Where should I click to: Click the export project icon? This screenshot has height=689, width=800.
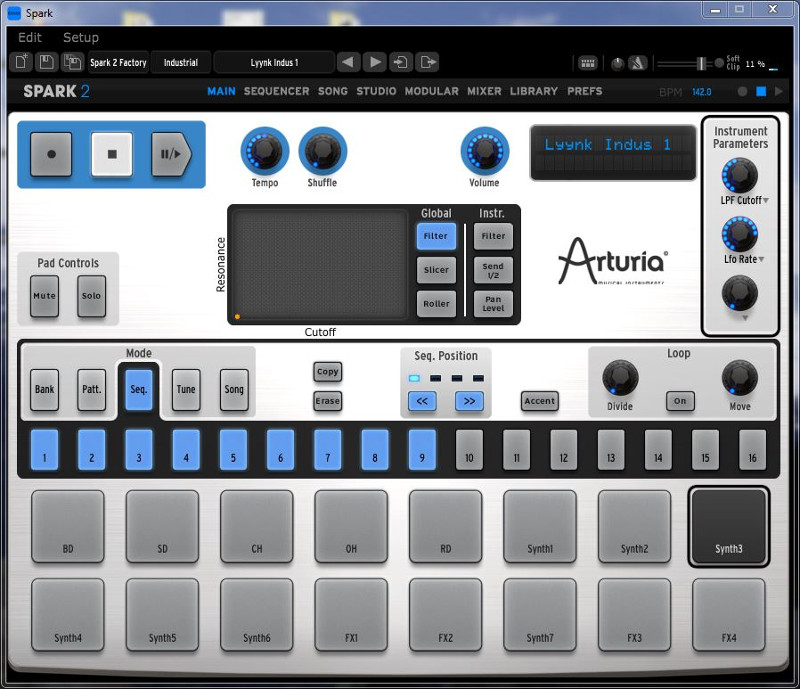click(427, 62)
